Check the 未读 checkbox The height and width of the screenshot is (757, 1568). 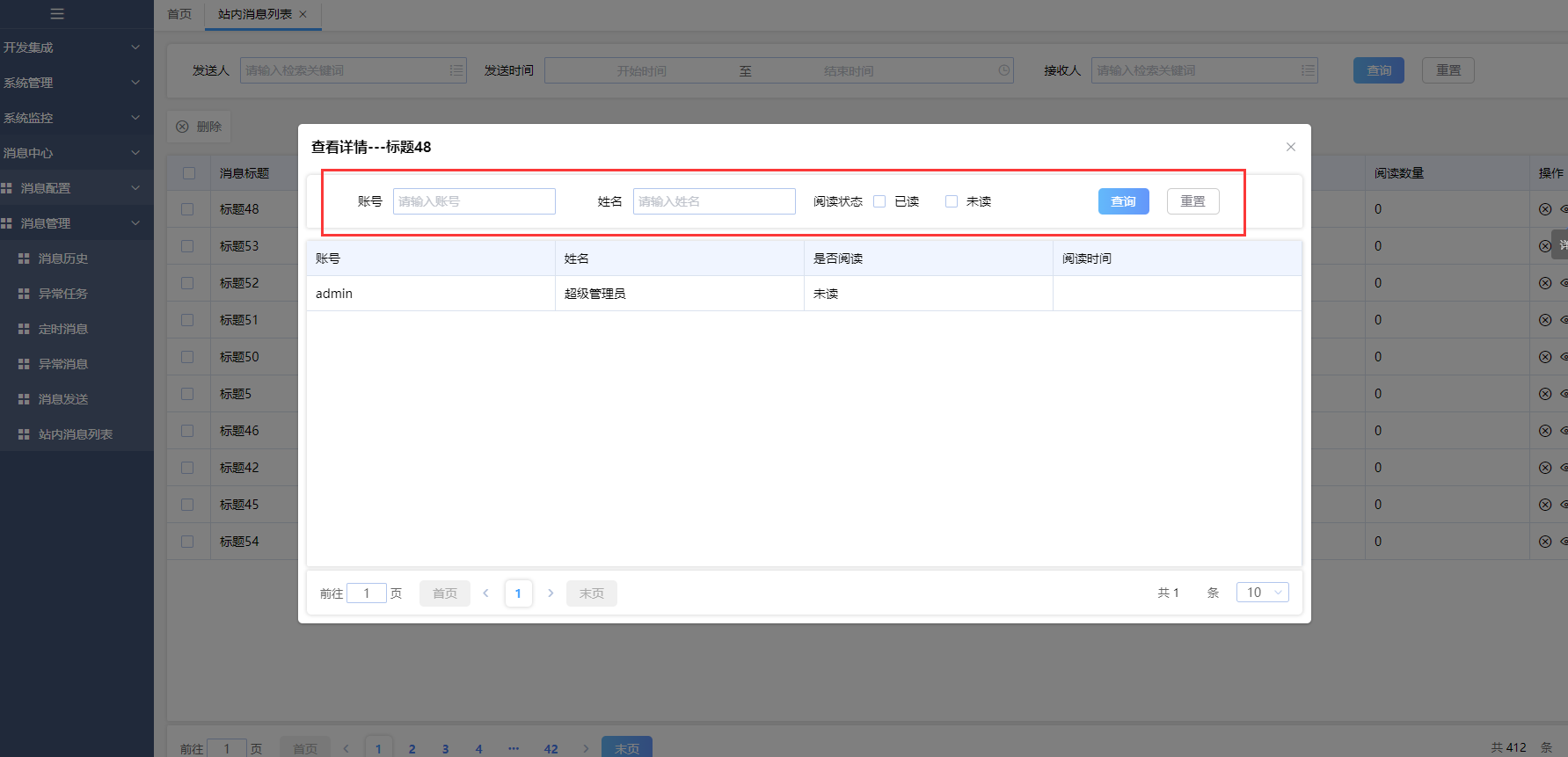[x=952, y=201]
